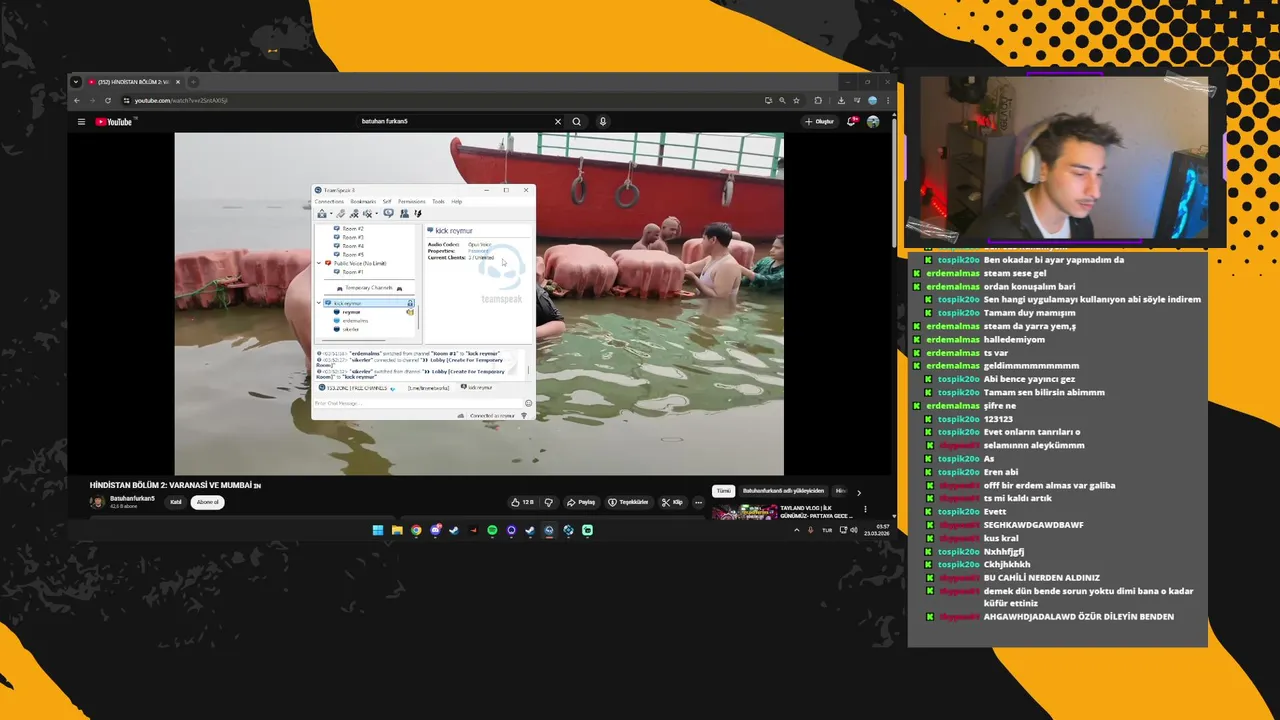
Task: Open Chrome three-dot menu
Action: click(x=888, y=101)
